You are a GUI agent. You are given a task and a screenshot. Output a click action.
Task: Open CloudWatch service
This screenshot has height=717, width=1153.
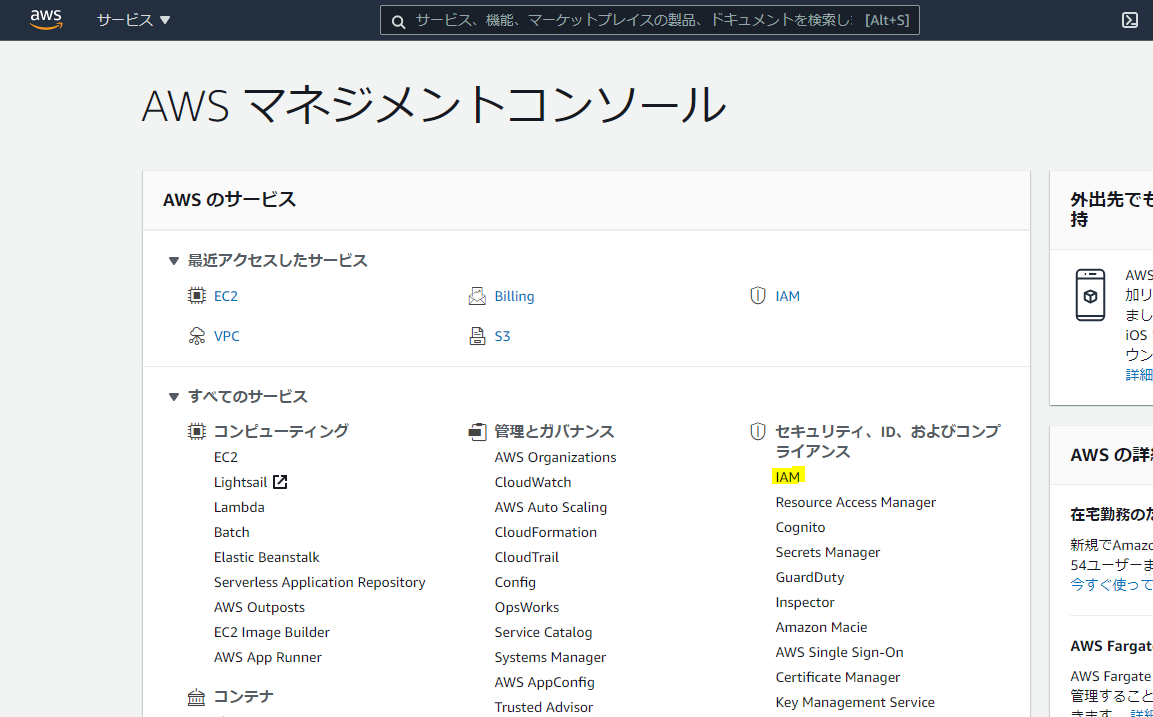click(x=533, y=482)
